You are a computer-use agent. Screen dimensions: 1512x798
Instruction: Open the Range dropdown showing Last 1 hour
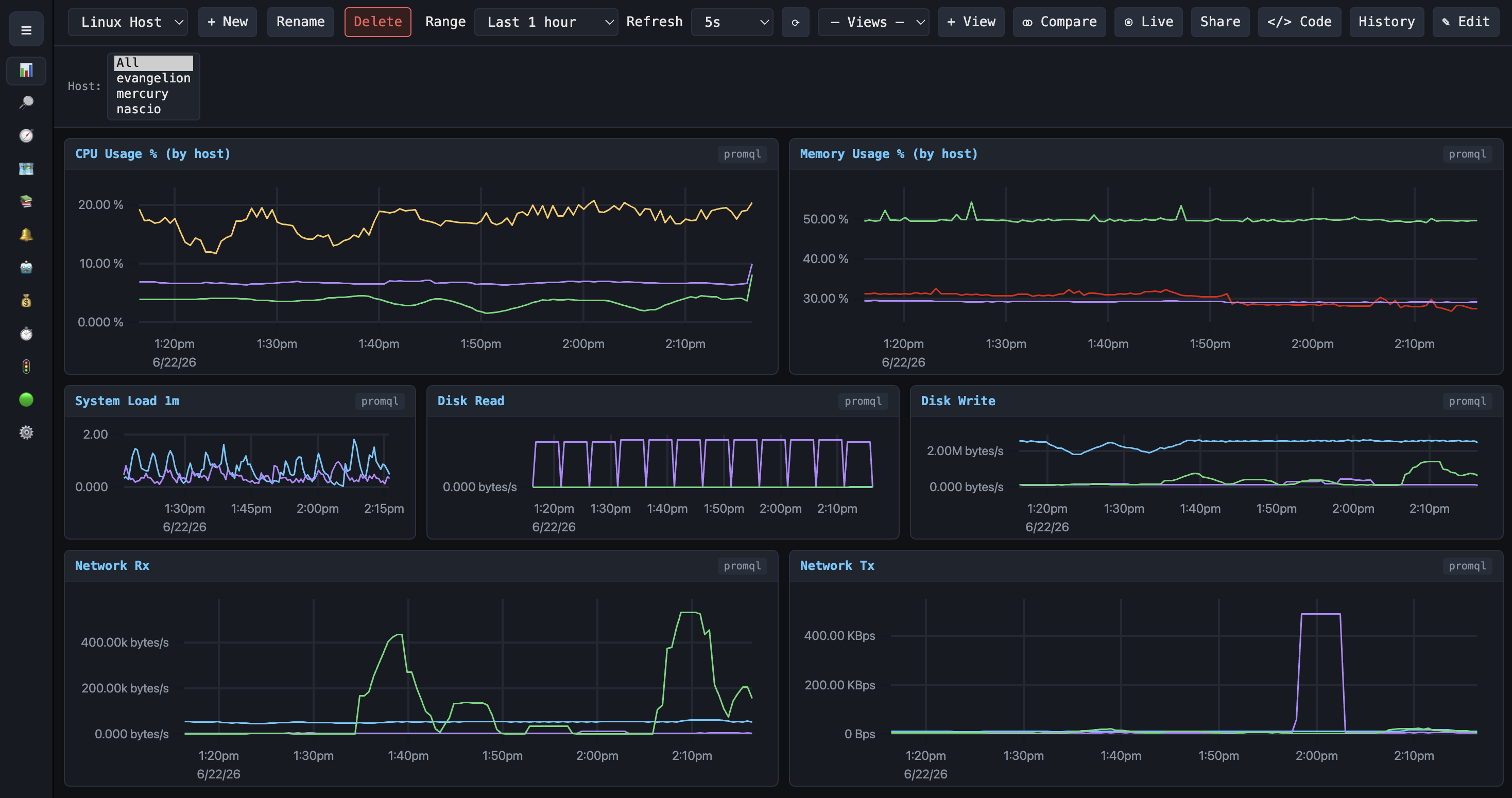pyautogui.click(x=546, y=22)
